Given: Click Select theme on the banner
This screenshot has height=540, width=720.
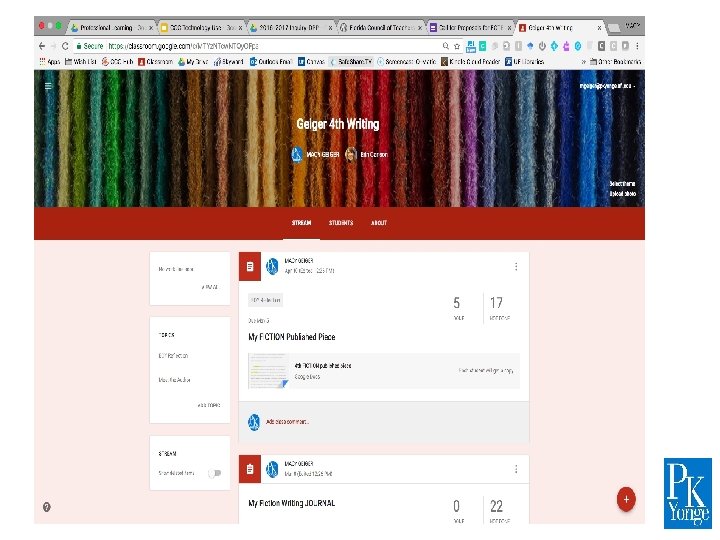Looking at the screenshot, I should (622, 184).
